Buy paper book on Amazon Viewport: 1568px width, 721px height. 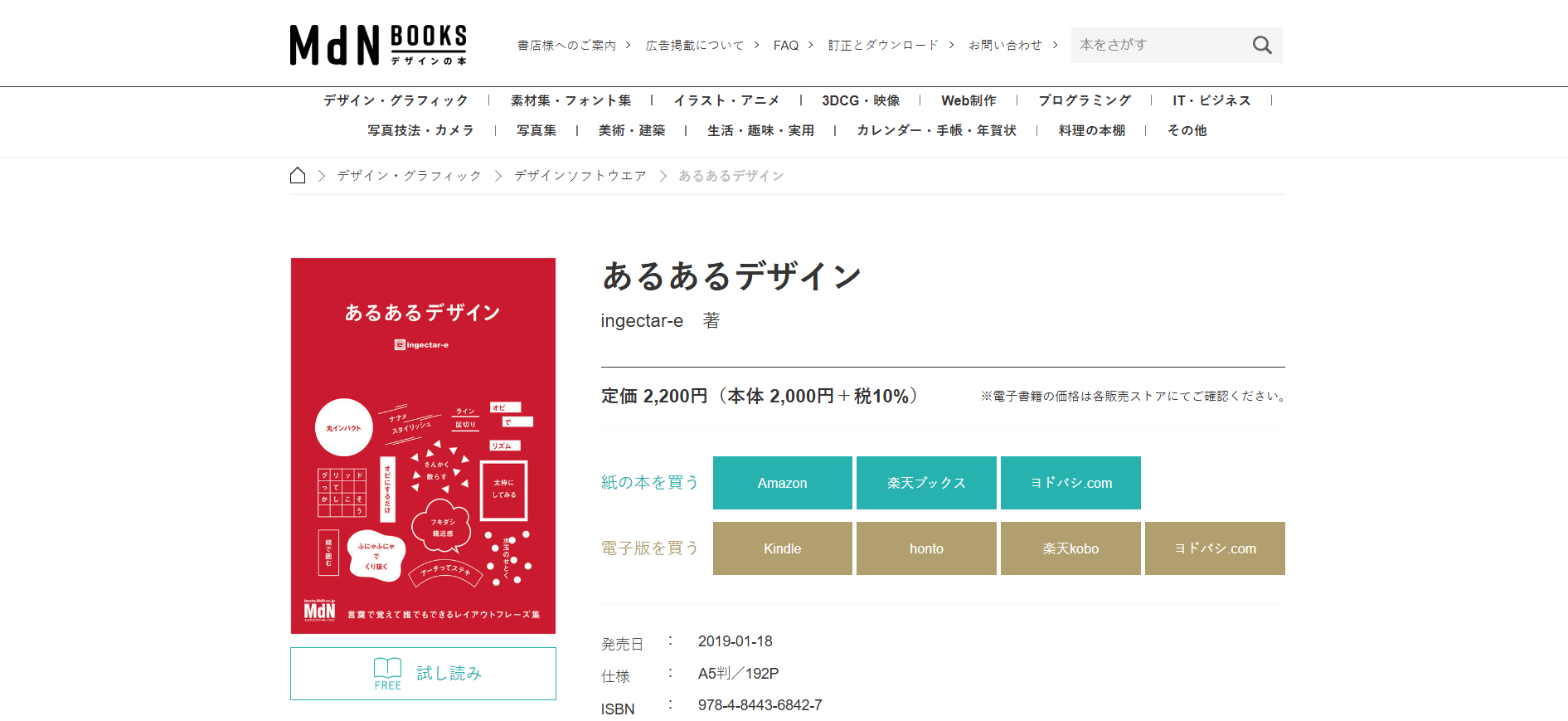(782, 483)
